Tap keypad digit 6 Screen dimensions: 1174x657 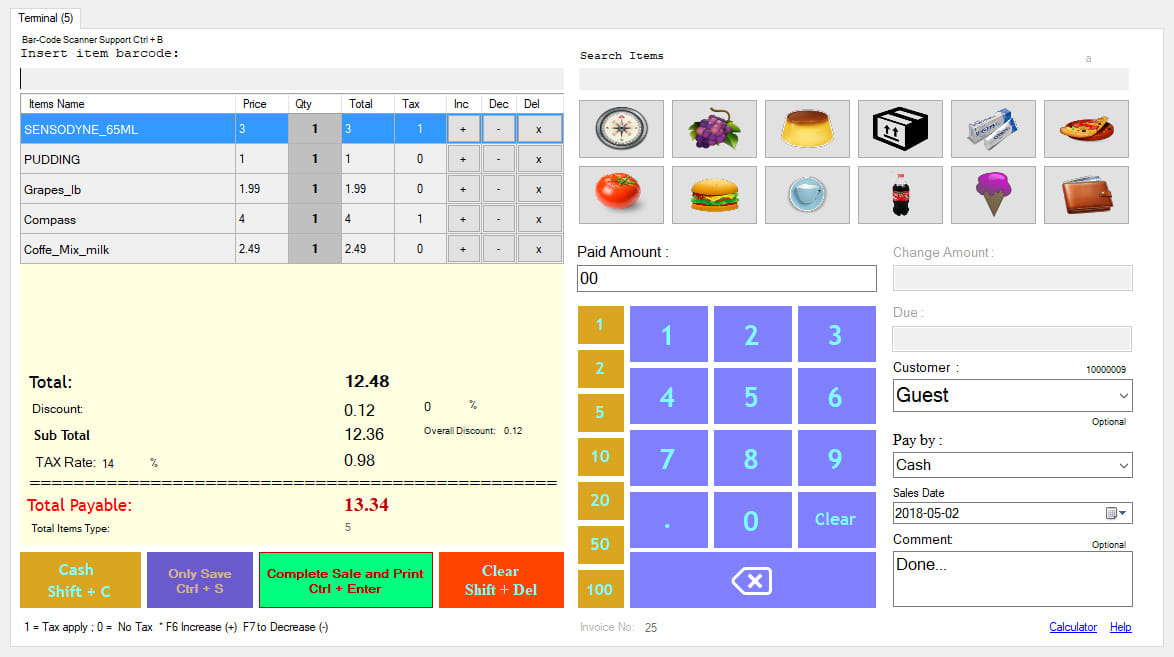(836, 396)
